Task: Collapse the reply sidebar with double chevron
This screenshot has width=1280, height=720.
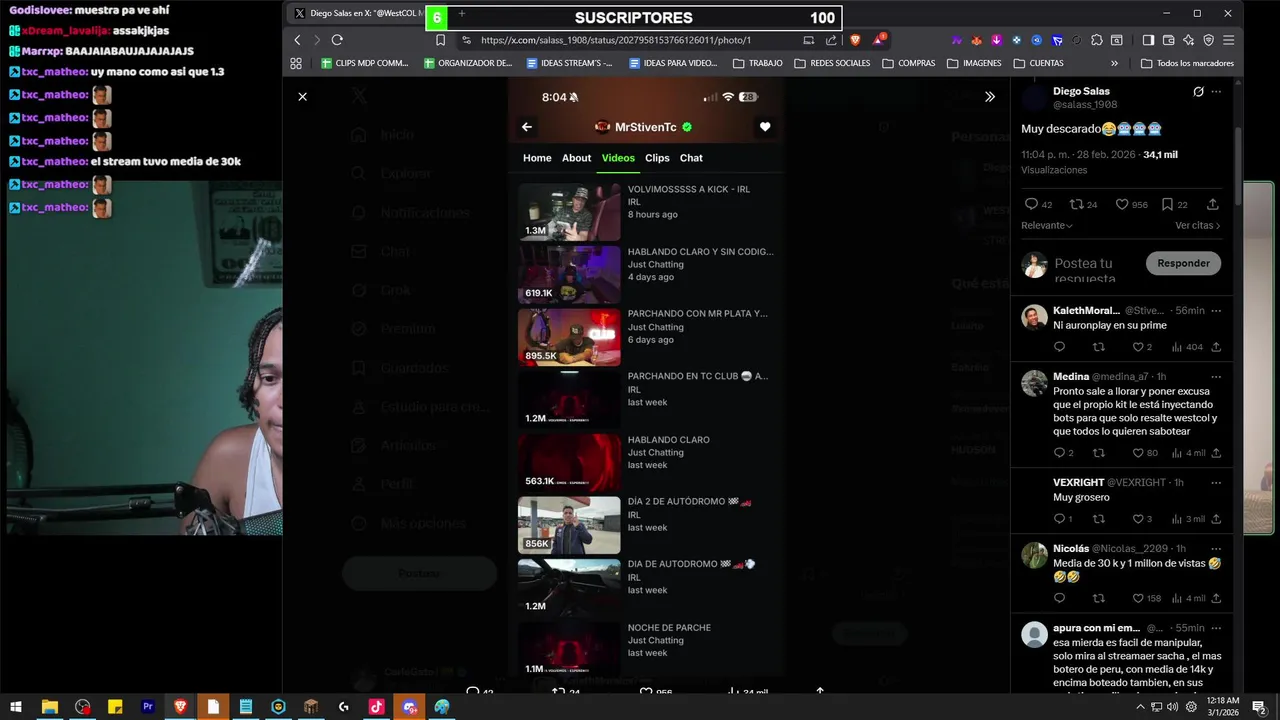Action: 990,97
